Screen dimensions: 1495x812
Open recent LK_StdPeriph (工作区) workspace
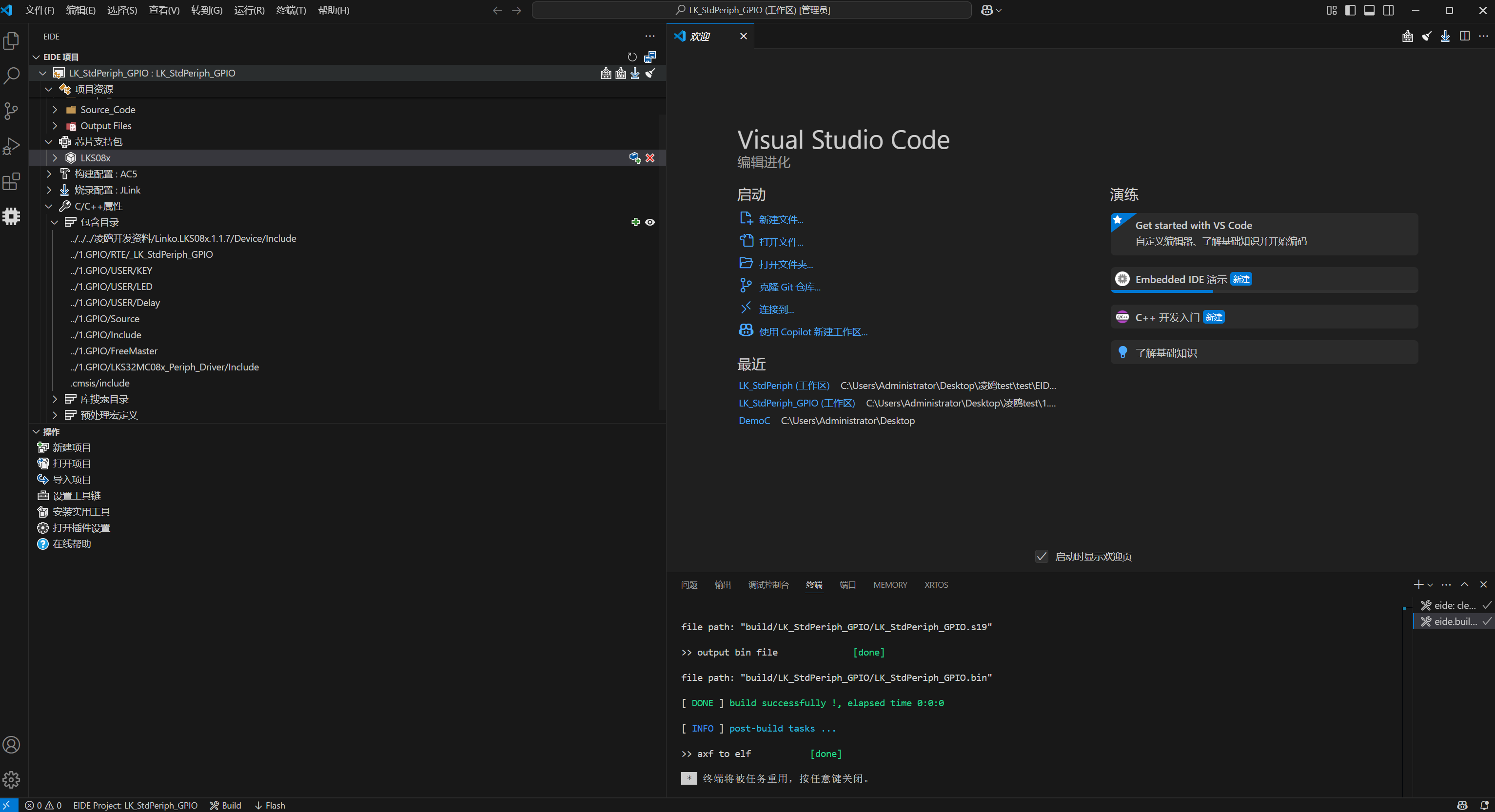784,386
